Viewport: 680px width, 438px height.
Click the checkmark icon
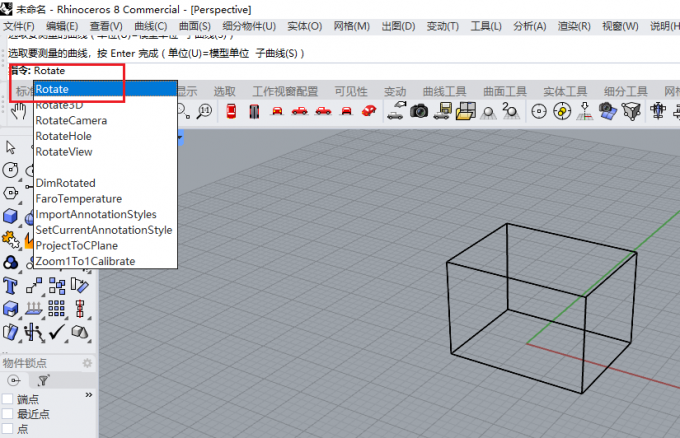[56, 332]
